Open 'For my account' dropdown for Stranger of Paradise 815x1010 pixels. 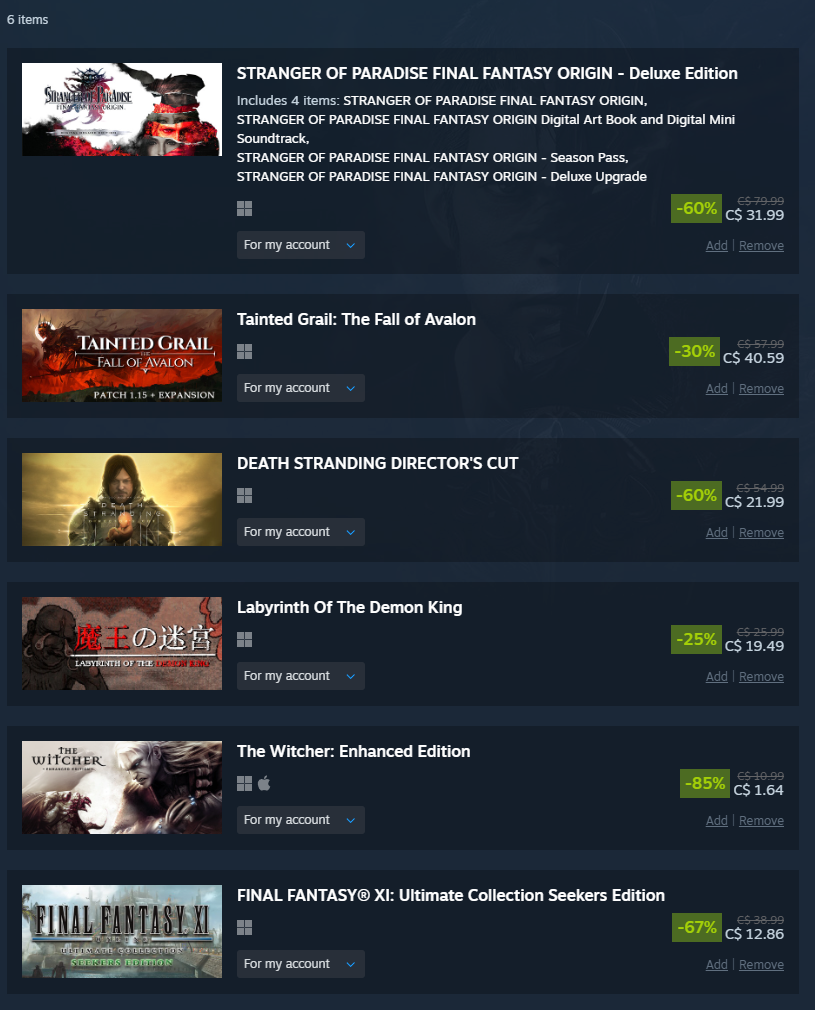301,245
